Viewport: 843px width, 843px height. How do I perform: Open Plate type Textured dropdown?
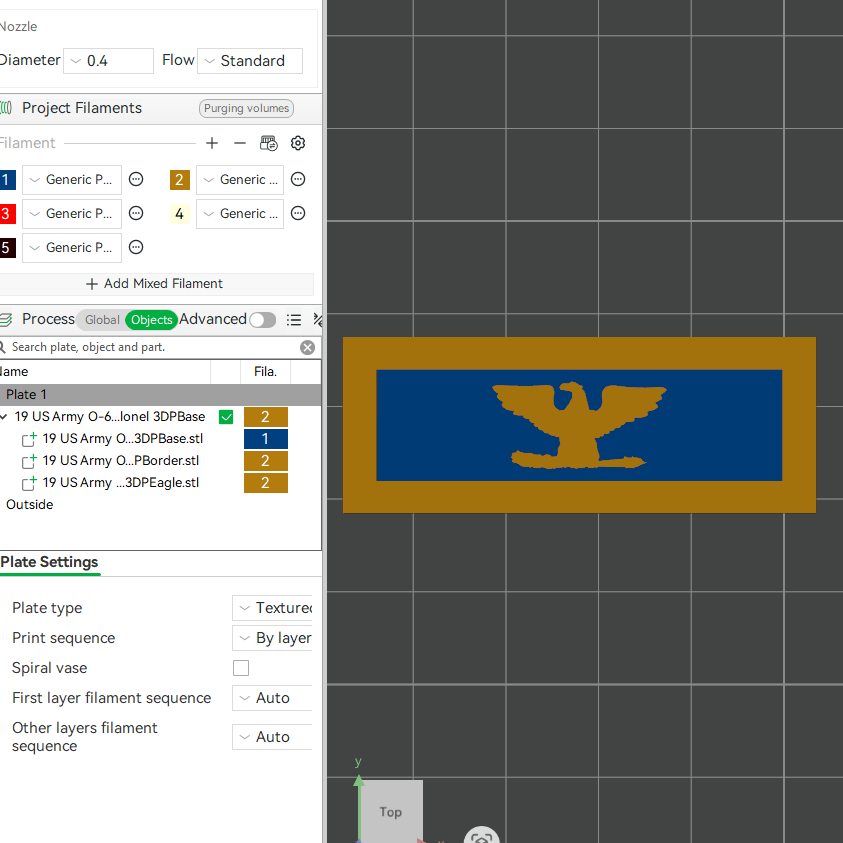coord(273,608)
